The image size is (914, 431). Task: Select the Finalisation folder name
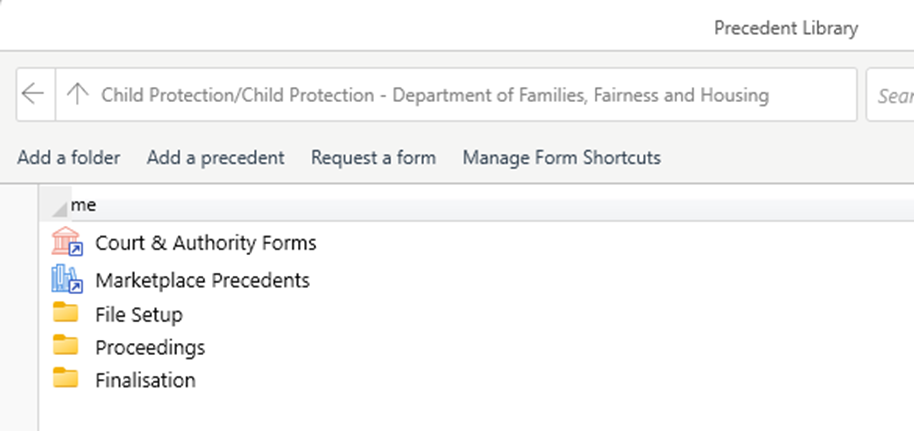tap(145, 380)
